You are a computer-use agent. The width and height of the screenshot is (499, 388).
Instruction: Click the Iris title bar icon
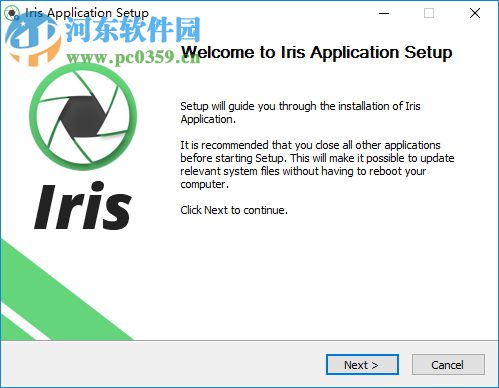point(12,13)
